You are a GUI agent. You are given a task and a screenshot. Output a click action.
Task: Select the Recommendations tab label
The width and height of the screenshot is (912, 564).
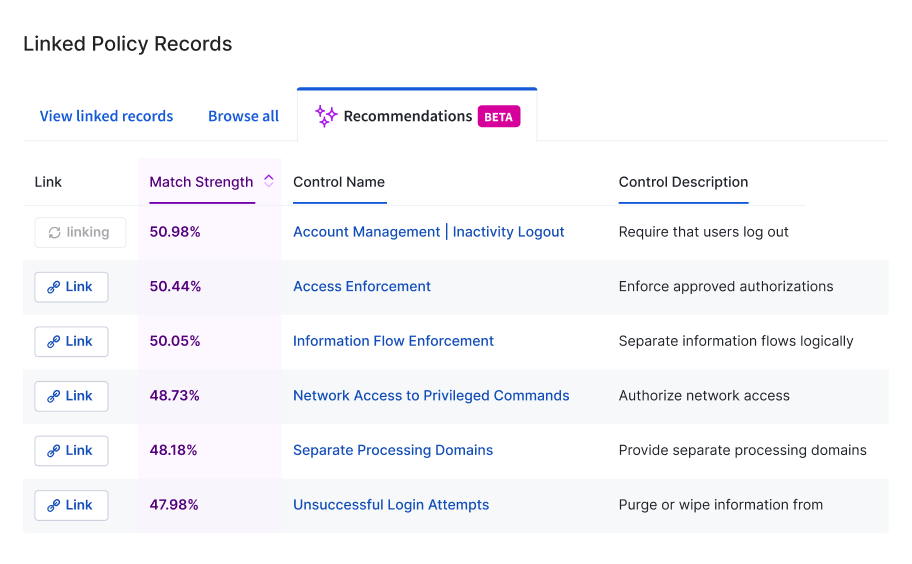pyautogui.click(x=408, y=116)
